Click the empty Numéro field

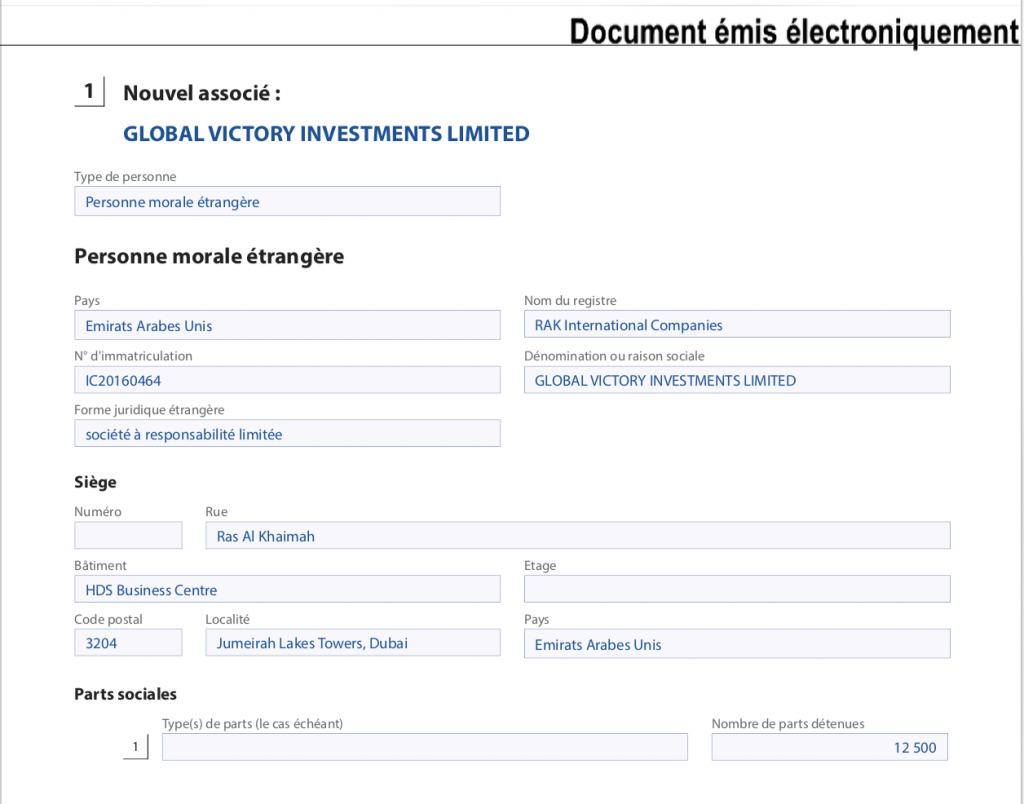pos(128,535)
